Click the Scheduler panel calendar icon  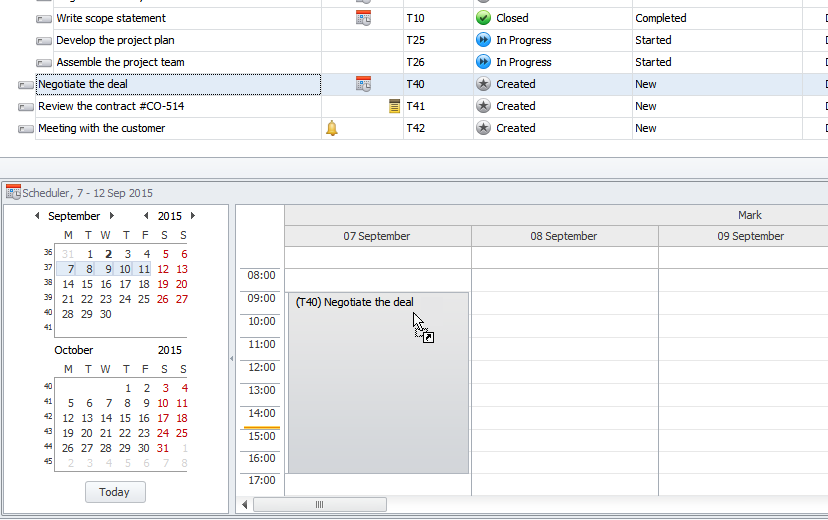coord(13,192)
